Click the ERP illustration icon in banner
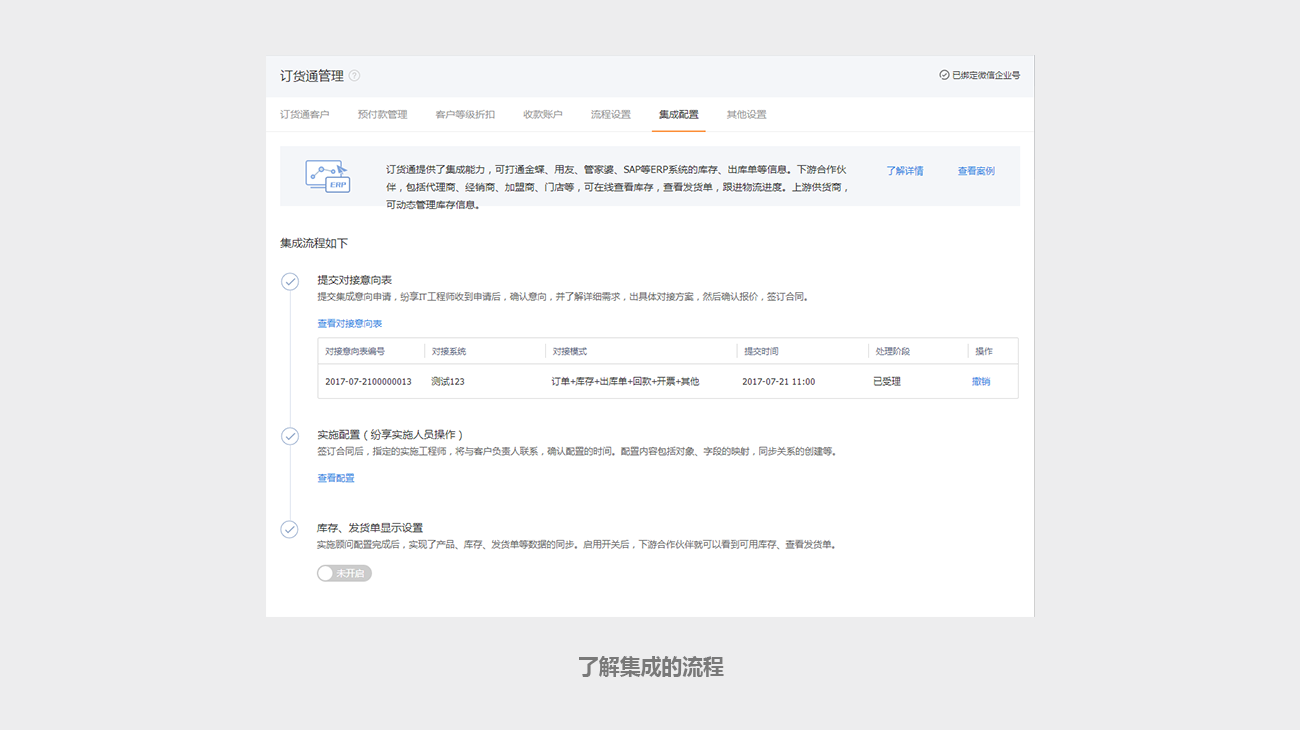1300x730 pixels. [327, 176]
